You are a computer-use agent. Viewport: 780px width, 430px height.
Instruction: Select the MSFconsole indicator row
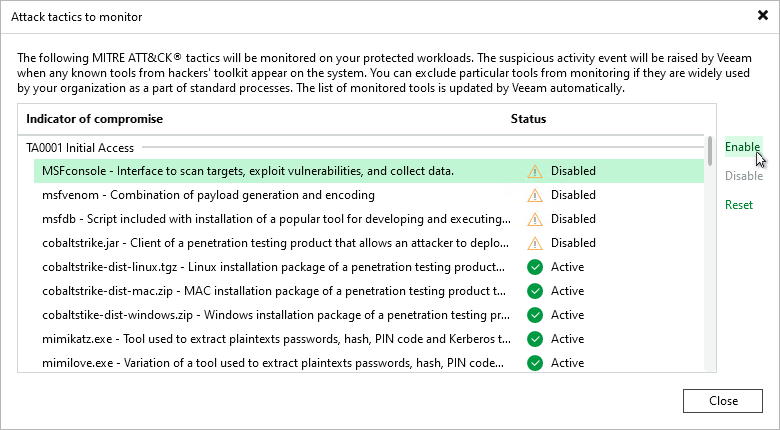(x=248, y=171)
